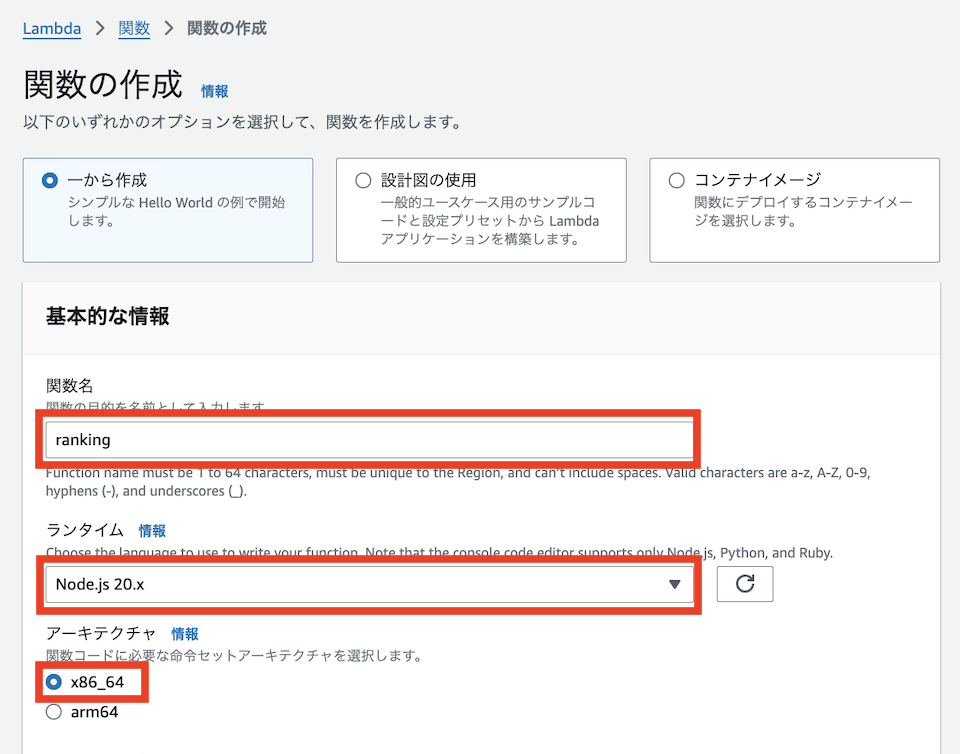Viewport: 960px width, 754px height.
Task: Click the 基本的な情報 section header
Action: click(108, 317)
